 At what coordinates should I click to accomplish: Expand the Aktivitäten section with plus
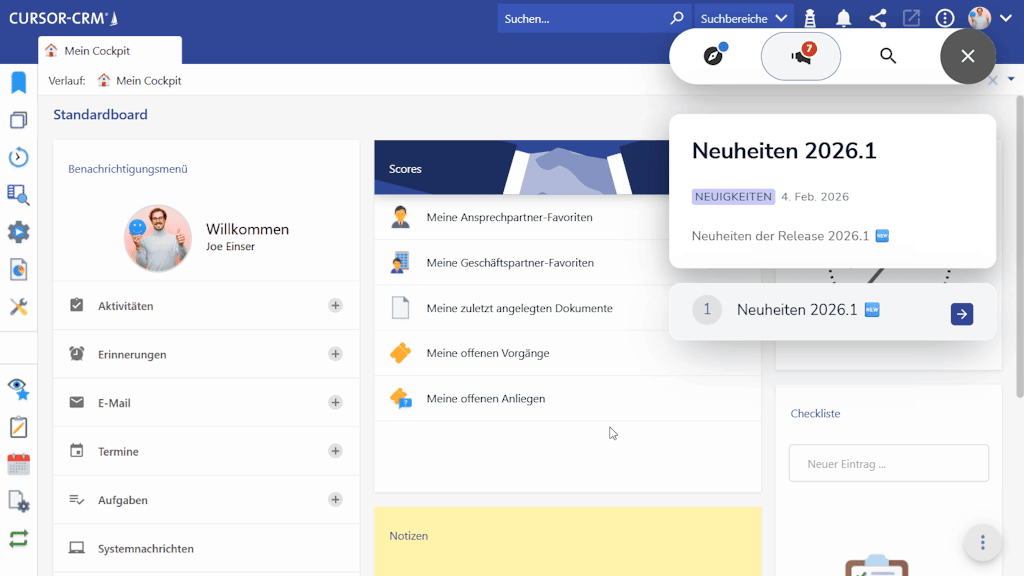335,306
